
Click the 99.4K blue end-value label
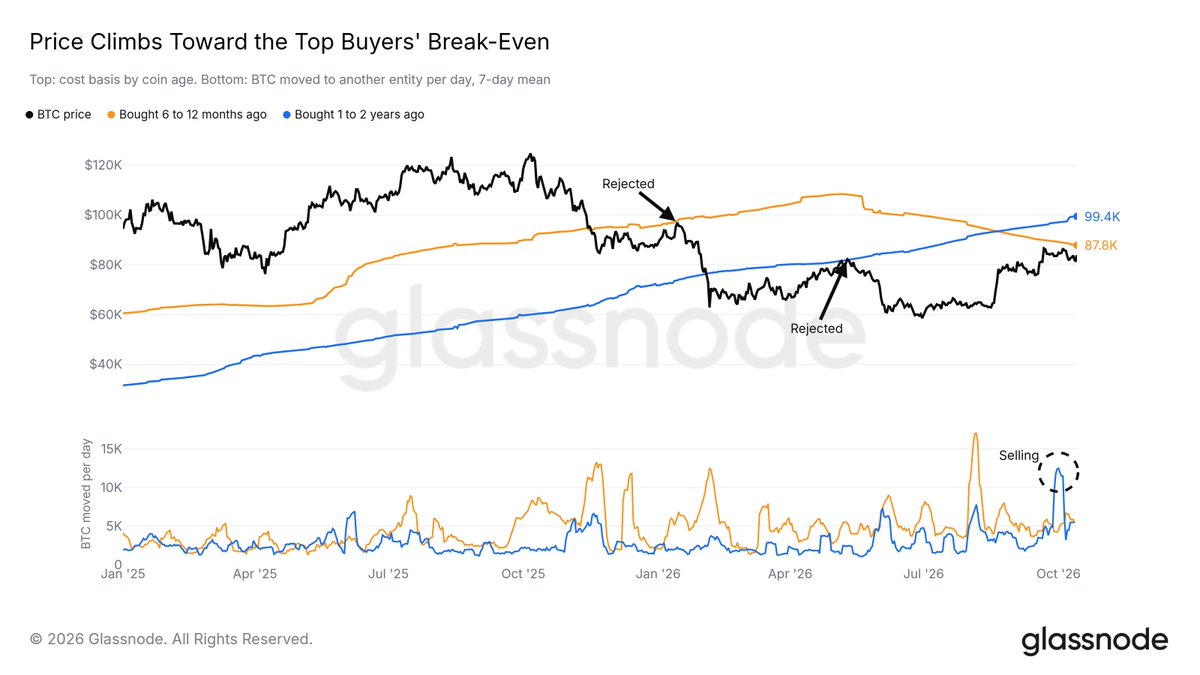click(1101, 216)
